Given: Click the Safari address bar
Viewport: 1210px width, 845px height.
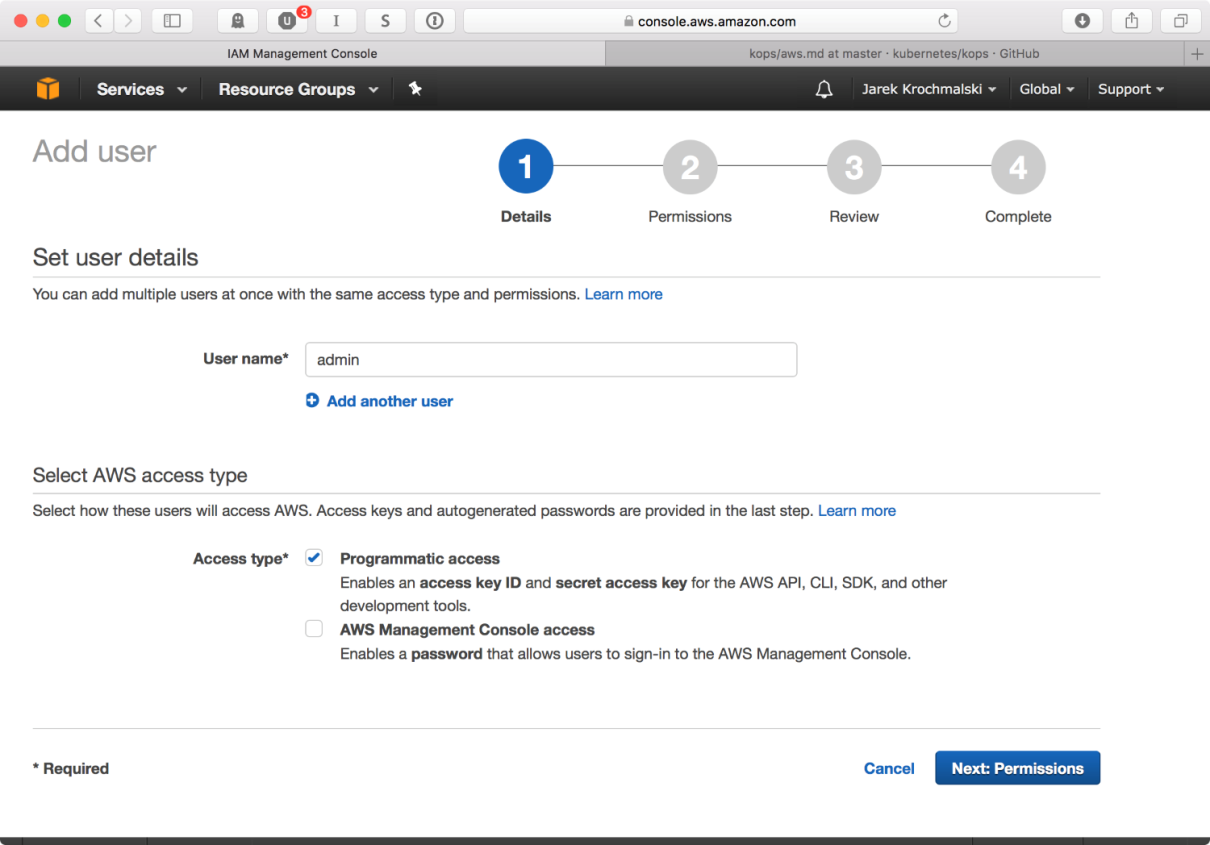Looking at the screenshot, I should click(x=710, y=21).
